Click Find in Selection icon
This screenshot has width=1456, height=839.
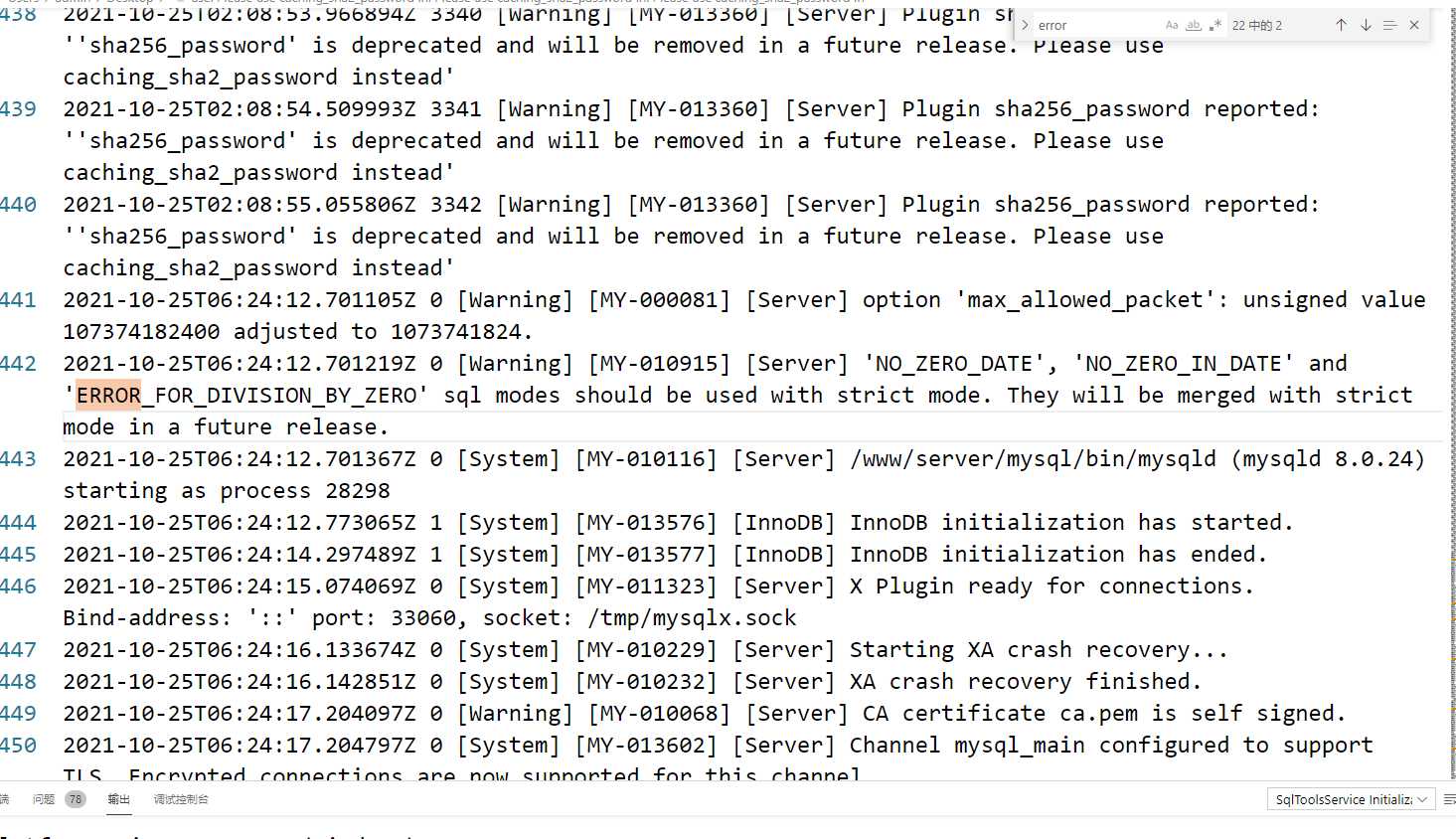click(1389, 25)
